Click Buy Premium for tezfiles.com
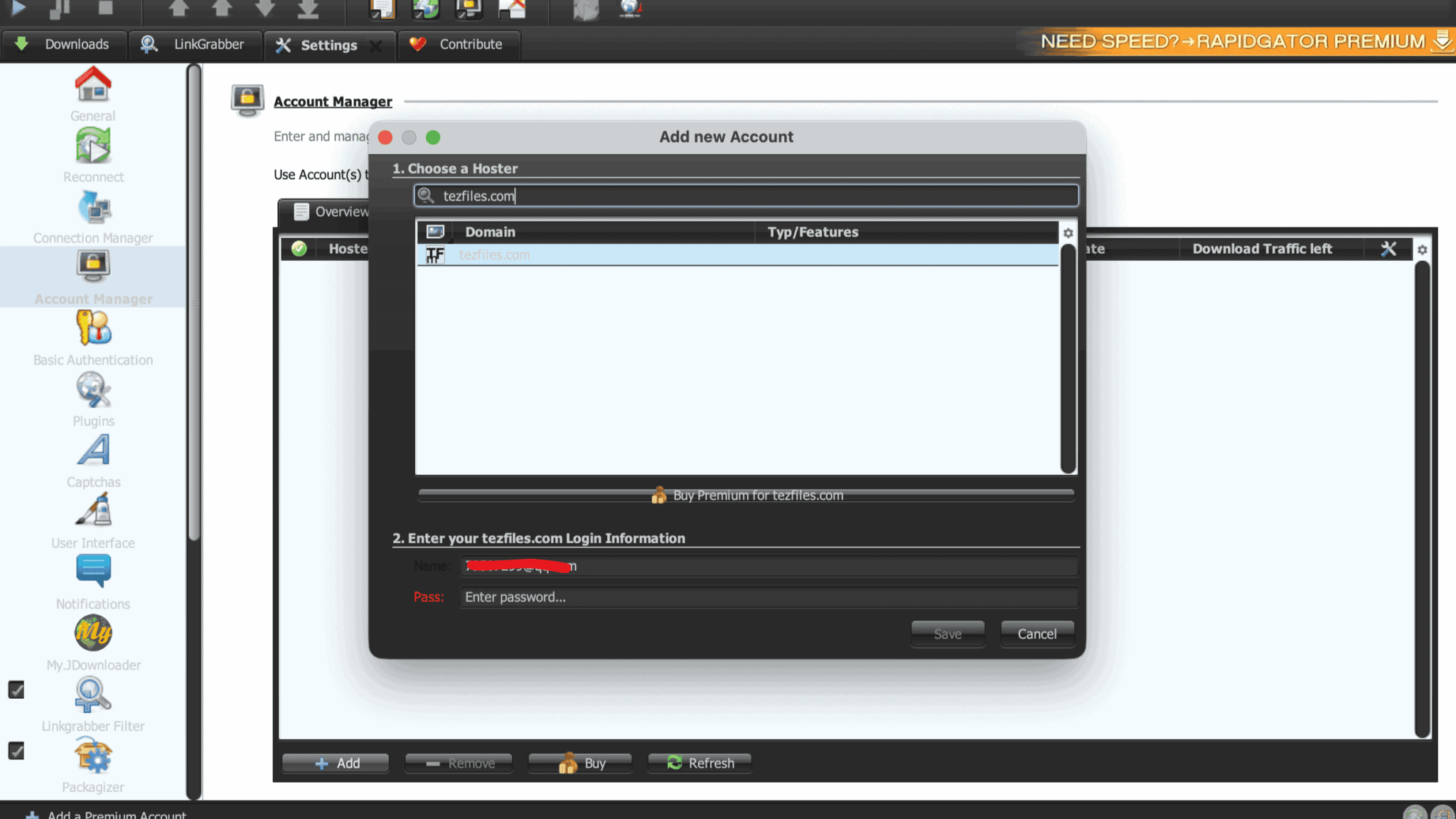Screen dimensions: 1456x819 click(x=746, y=495)
